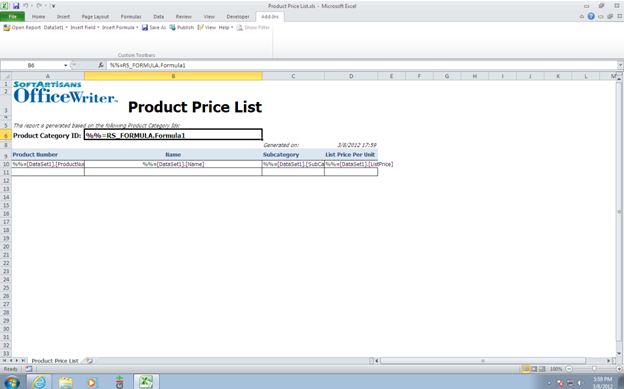Open the Name Box dropdown arrow
This screenshot has height=389, width=626.
pyautogui.click(x=65, y=65)
